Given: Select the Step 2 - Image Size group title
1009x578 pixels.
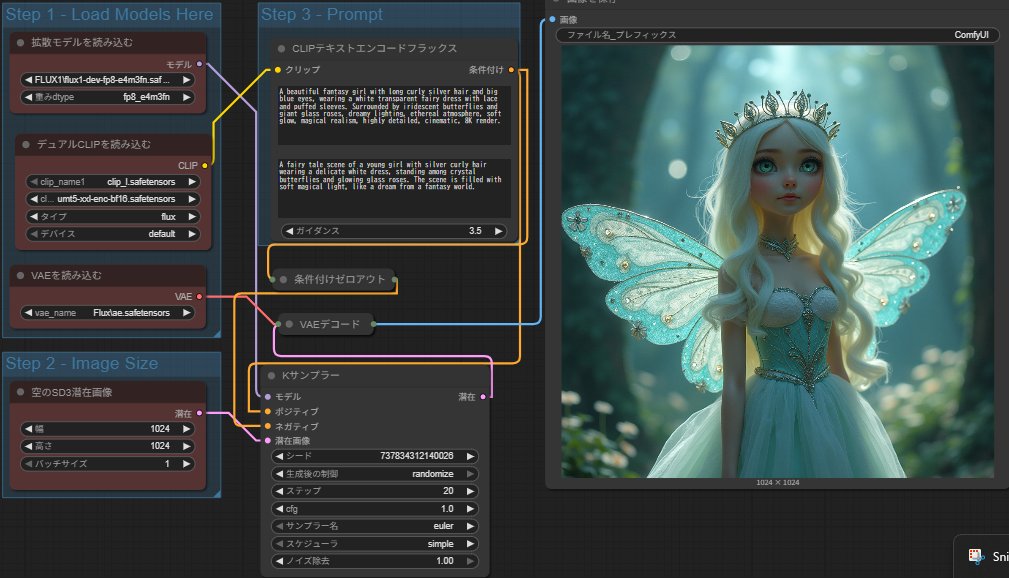Looking at the screenshot, I should click(82, 364).
